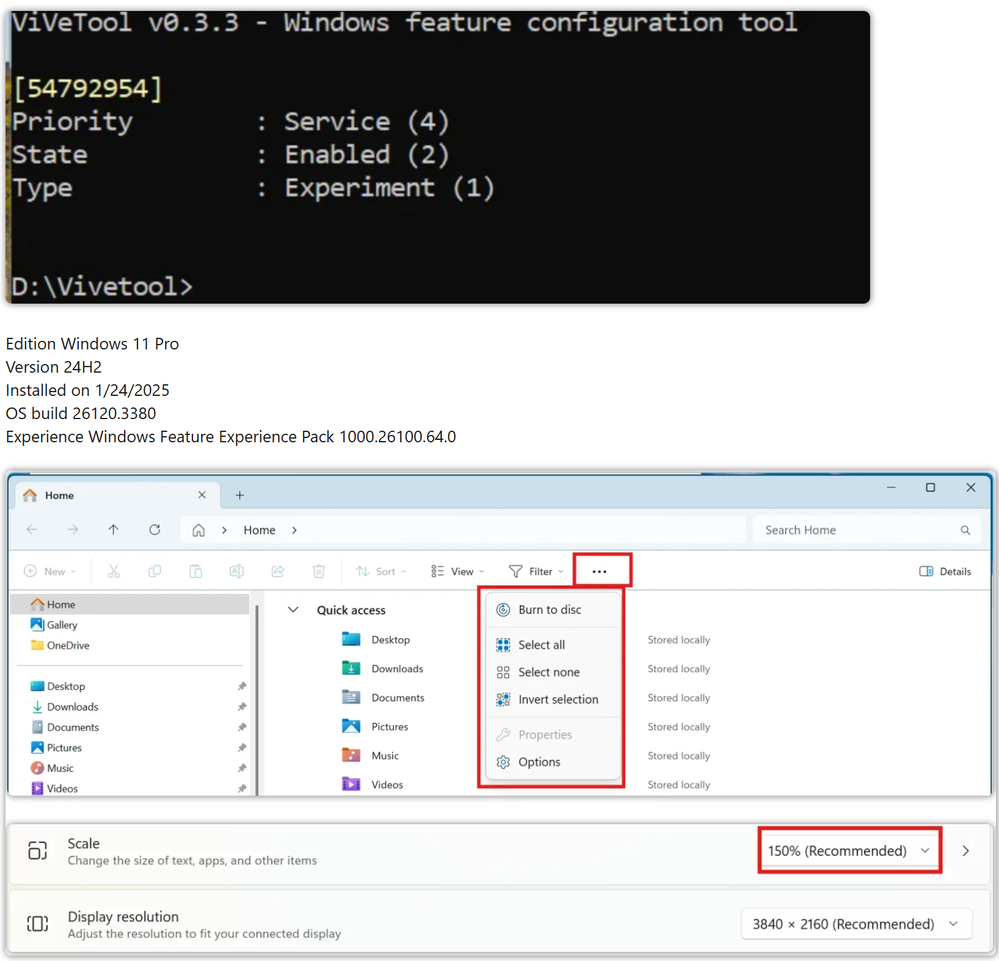999x961 pixels.
Task: Go back with the left arrow
Action: pyautogui.click(x=32, y=530)
